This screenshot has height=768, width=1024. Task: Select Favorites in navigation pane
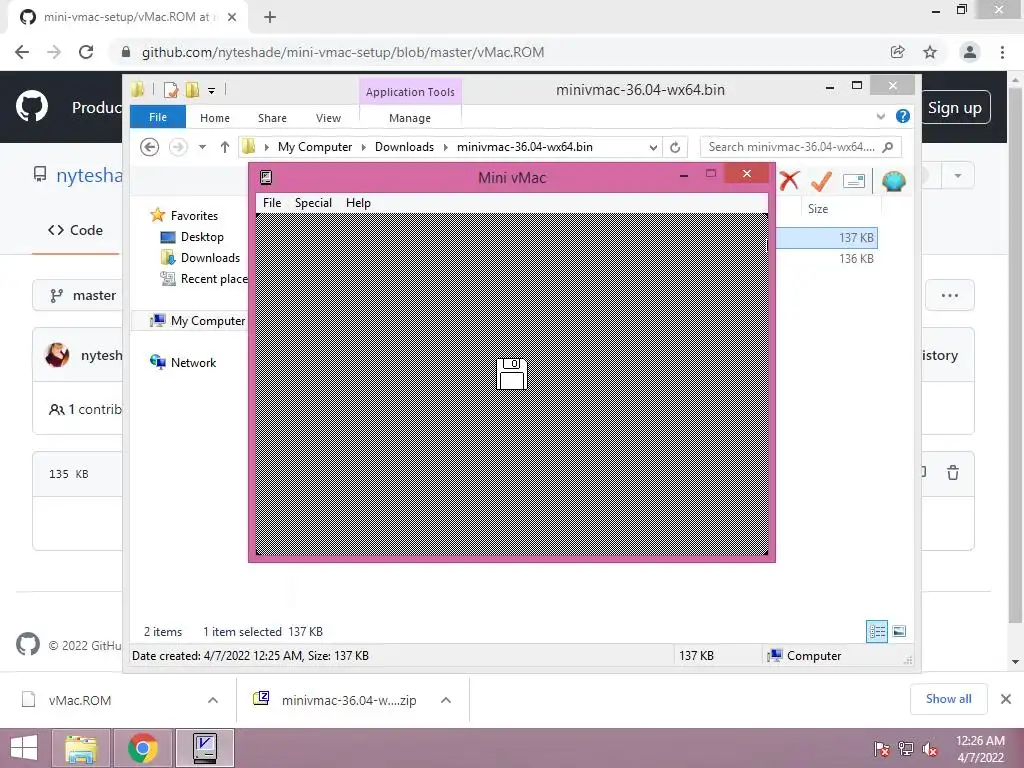(194, 216)
